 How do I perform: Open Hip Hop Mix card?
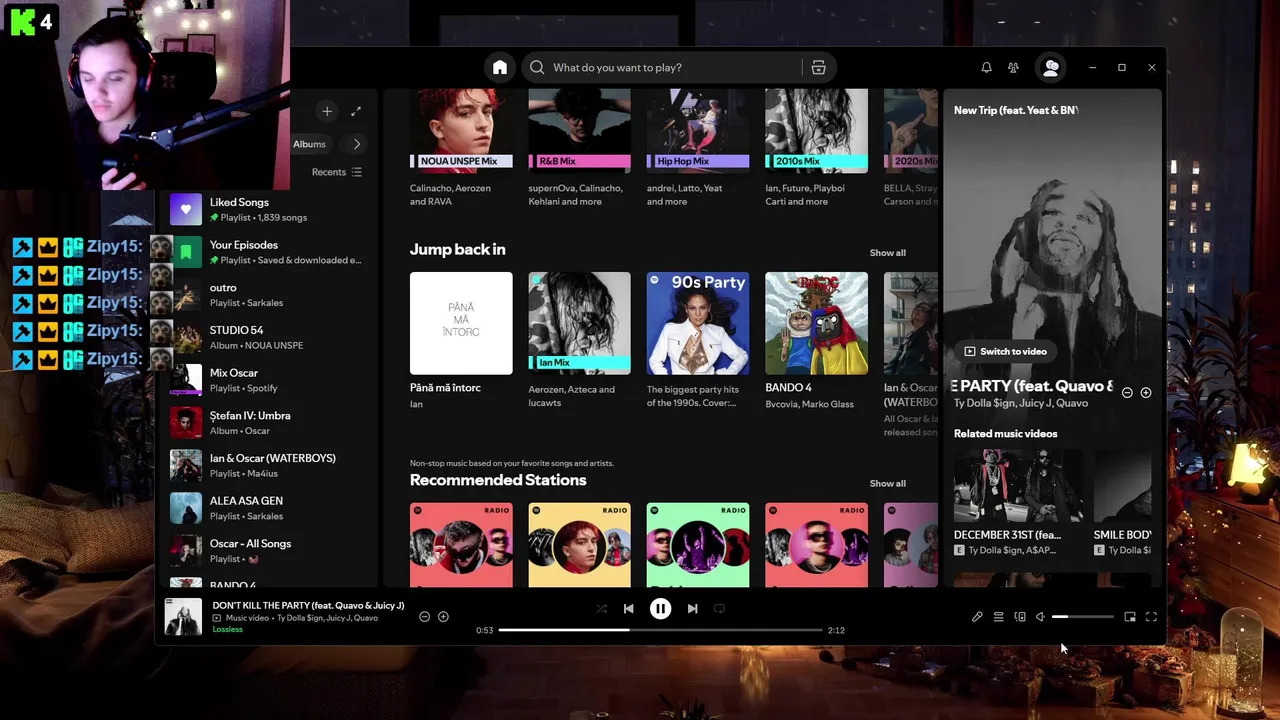697,147
